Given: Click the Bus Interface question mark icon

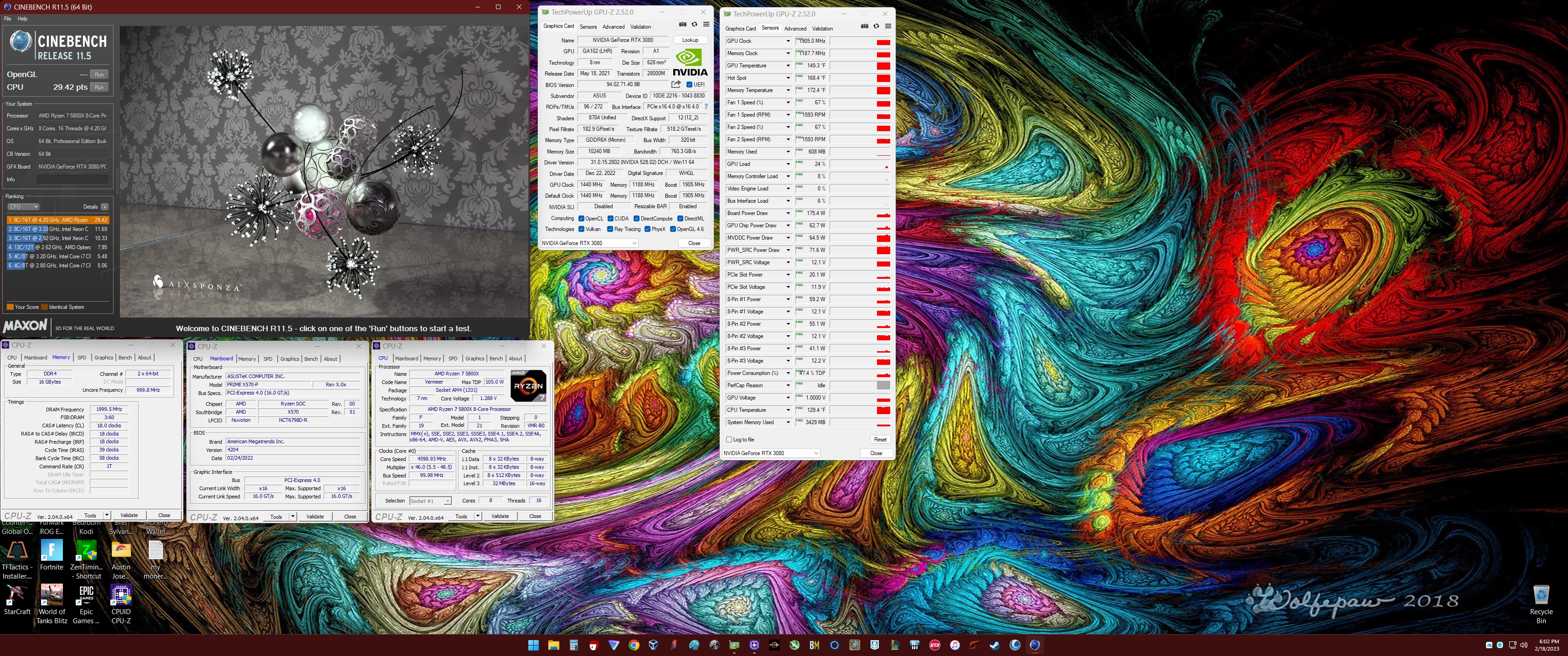Looking at the screenshot, I should pos(706,107).
